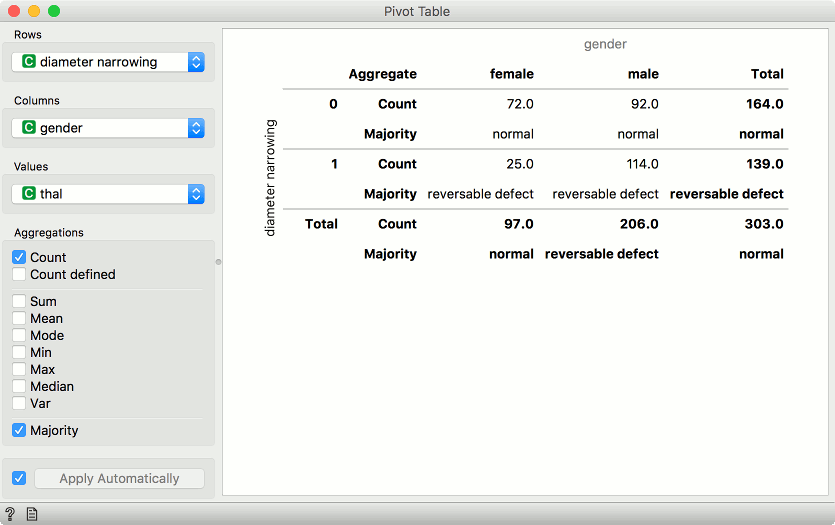Screen dimensions: 835x525
Task: Toggle the Apply Automatically checkbox
Action: (19, 478)
